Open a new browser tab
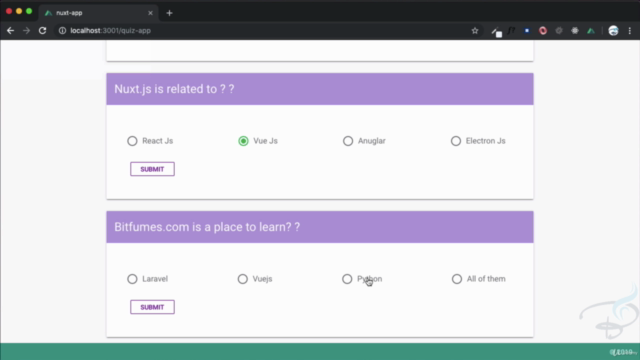 coord(169,13)
